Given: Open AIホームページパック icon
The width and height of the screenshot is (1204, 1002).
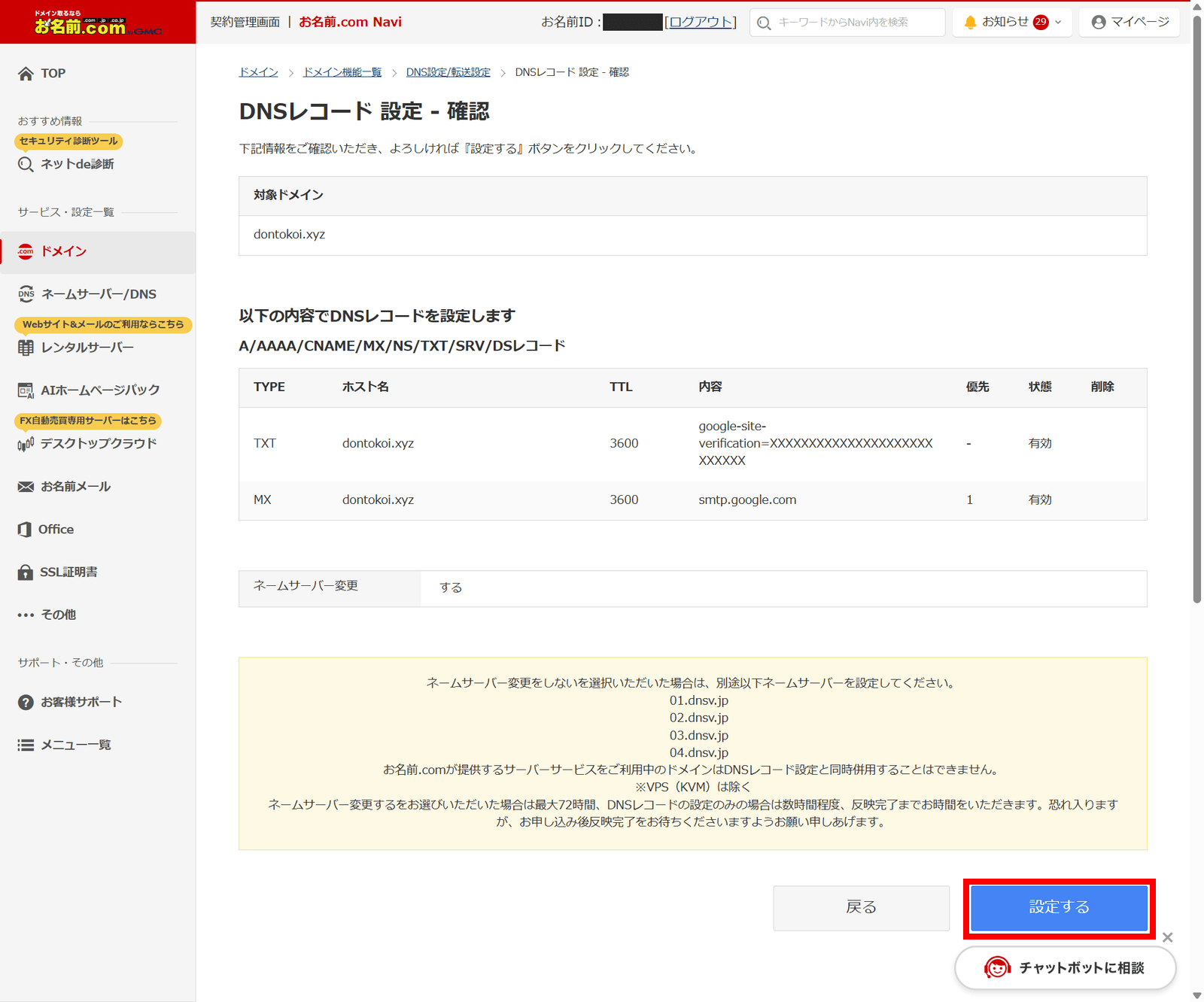Looking at the screenshot, I should click(x=26, y=390).
